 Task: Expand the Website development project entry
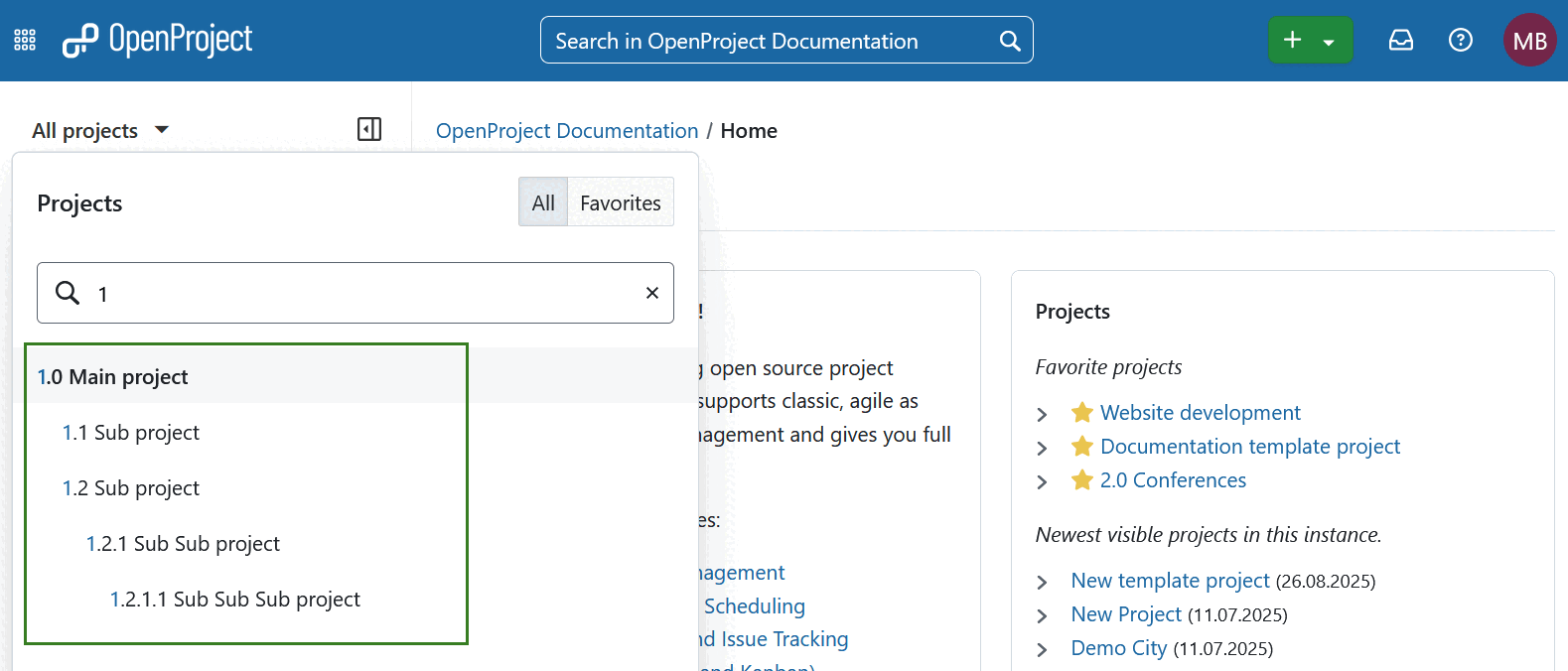(1042, 414)
